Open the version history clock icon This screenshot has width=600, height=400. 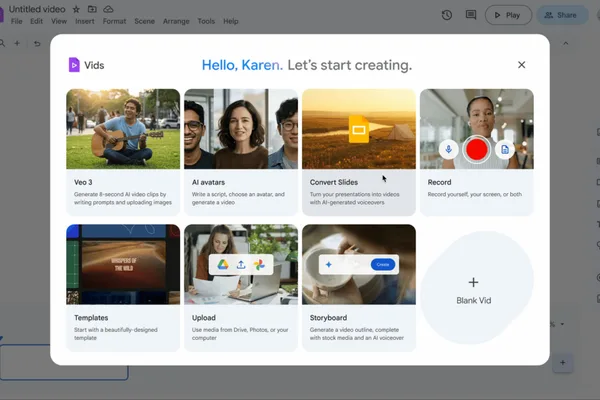point(447,15)
